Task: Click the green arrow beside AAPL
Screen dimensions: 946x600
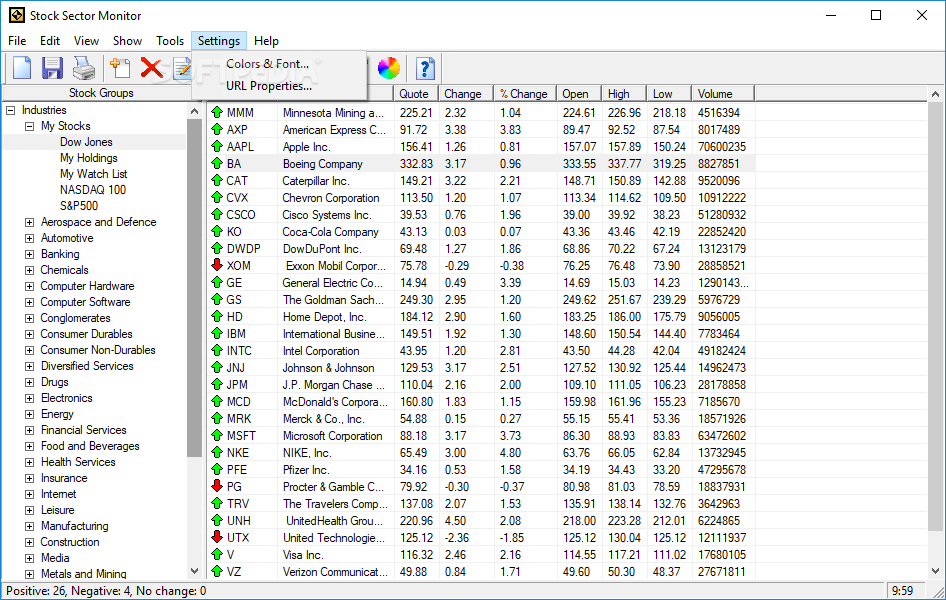Action: (x=217, y=146)
